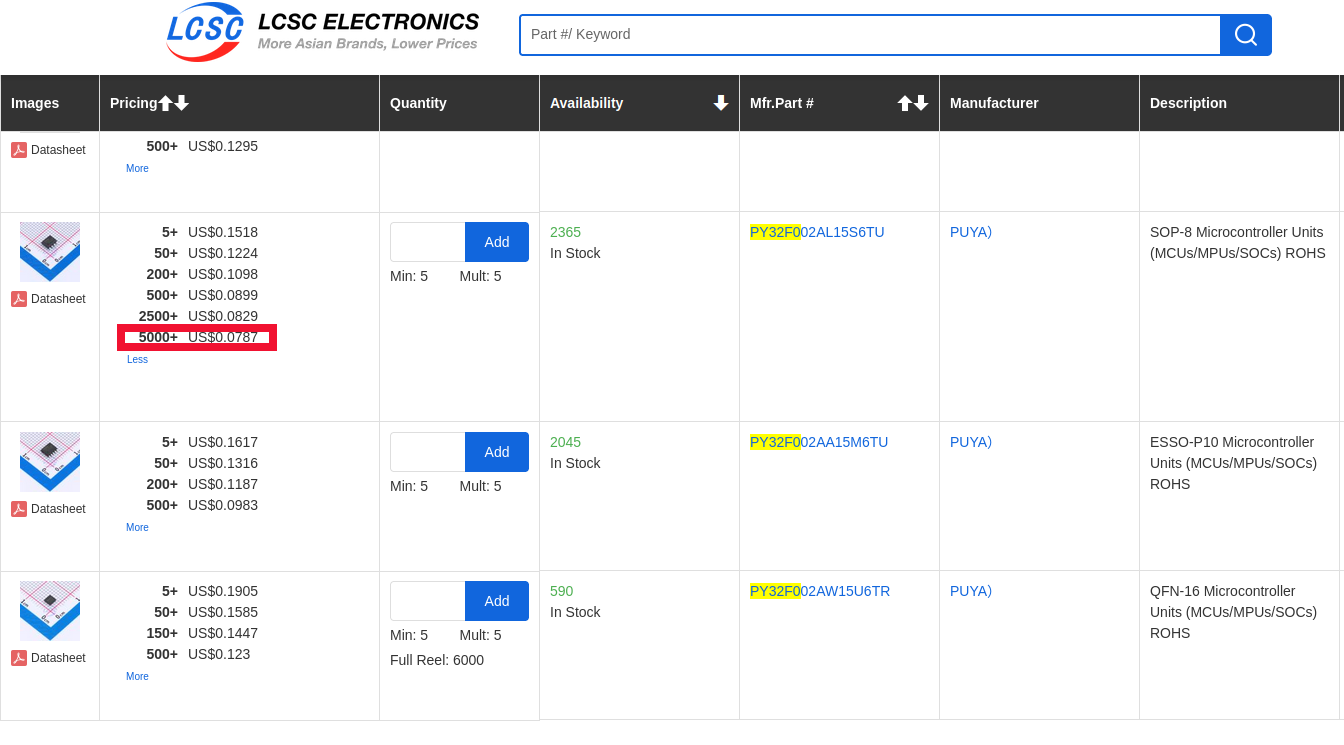The height and width of the screenshot is (745, 1344).
Task: Click quantity input for PY32F002AL15S6TU
Action: click(x=428, y=242)
